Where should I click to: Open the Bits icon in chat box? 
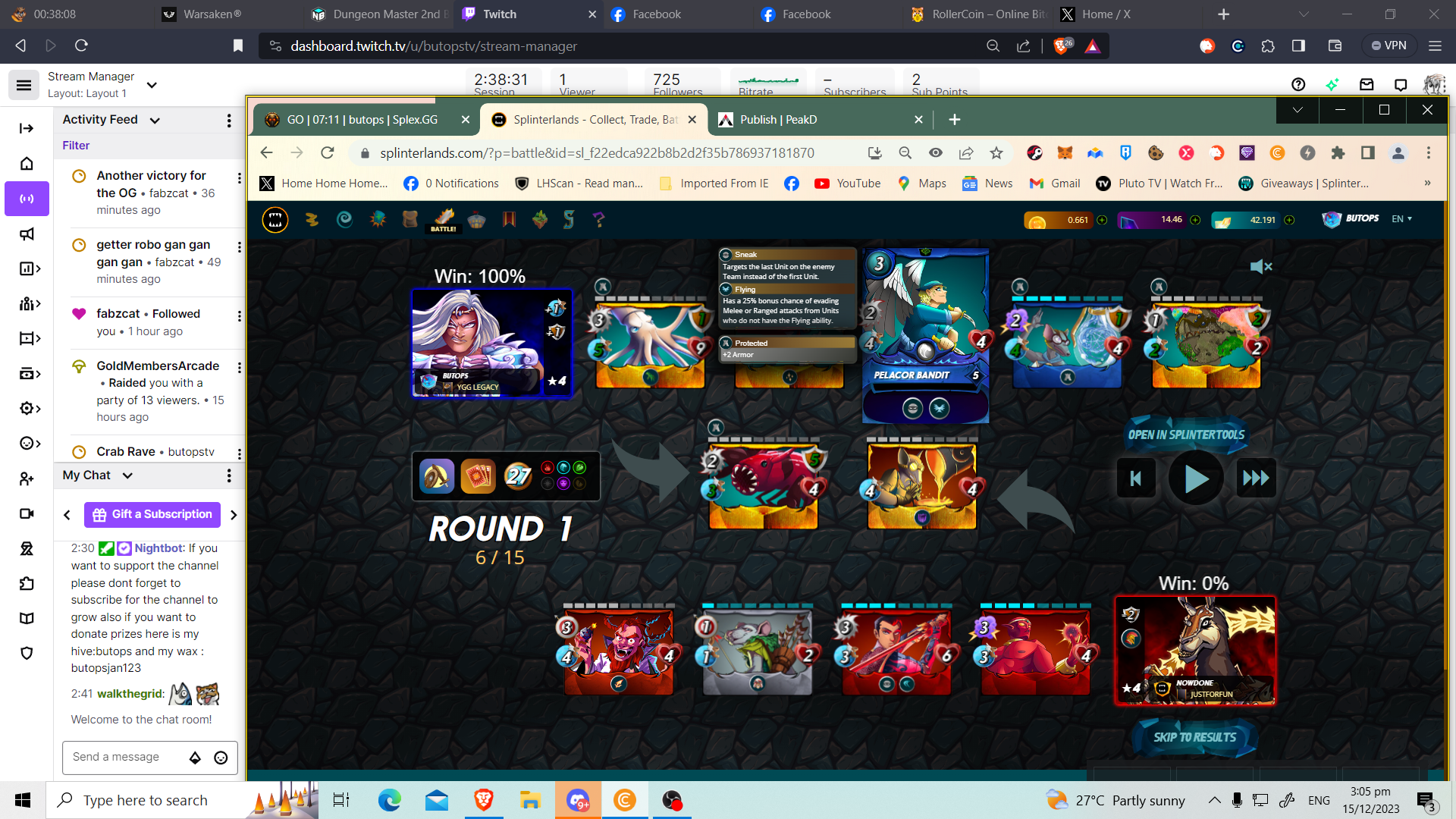[195, 758]
